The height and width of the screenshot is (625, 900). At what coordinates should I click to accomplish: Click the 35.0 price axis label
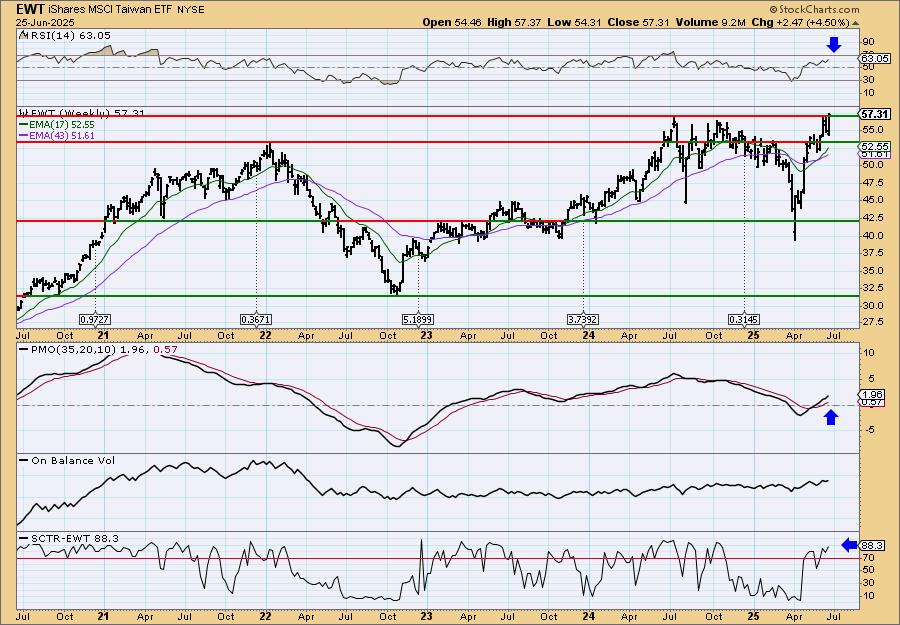coord(871,270)
